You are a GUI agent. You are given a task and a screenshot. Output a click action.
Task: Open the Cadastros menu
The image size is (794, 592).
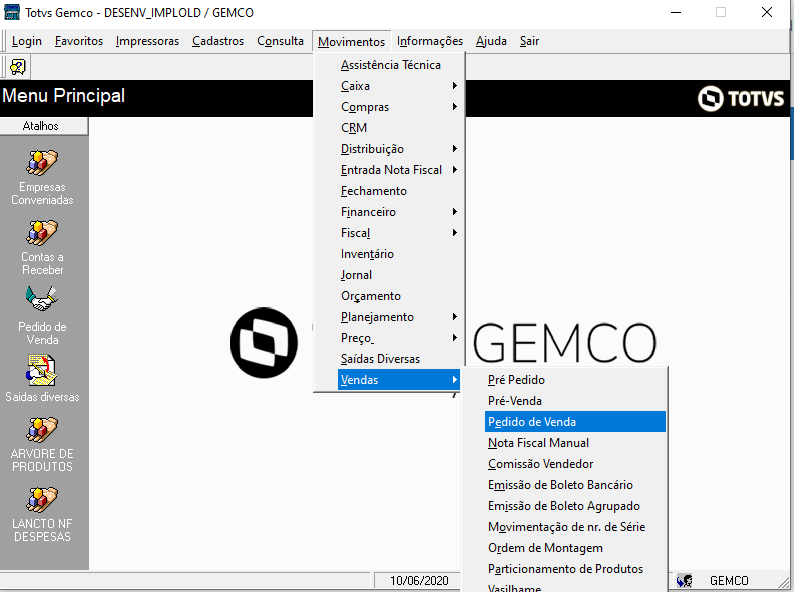tap(218, 41)
